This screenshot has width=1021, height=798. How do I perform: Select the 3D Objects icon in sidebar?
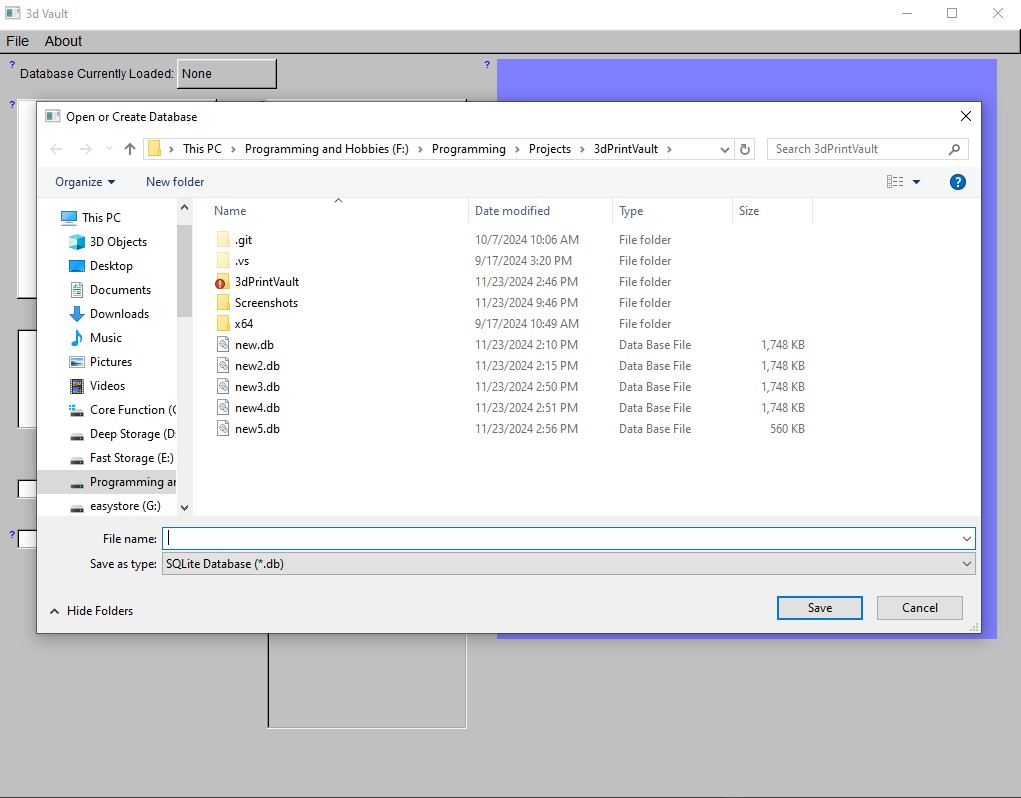(77, 242)
